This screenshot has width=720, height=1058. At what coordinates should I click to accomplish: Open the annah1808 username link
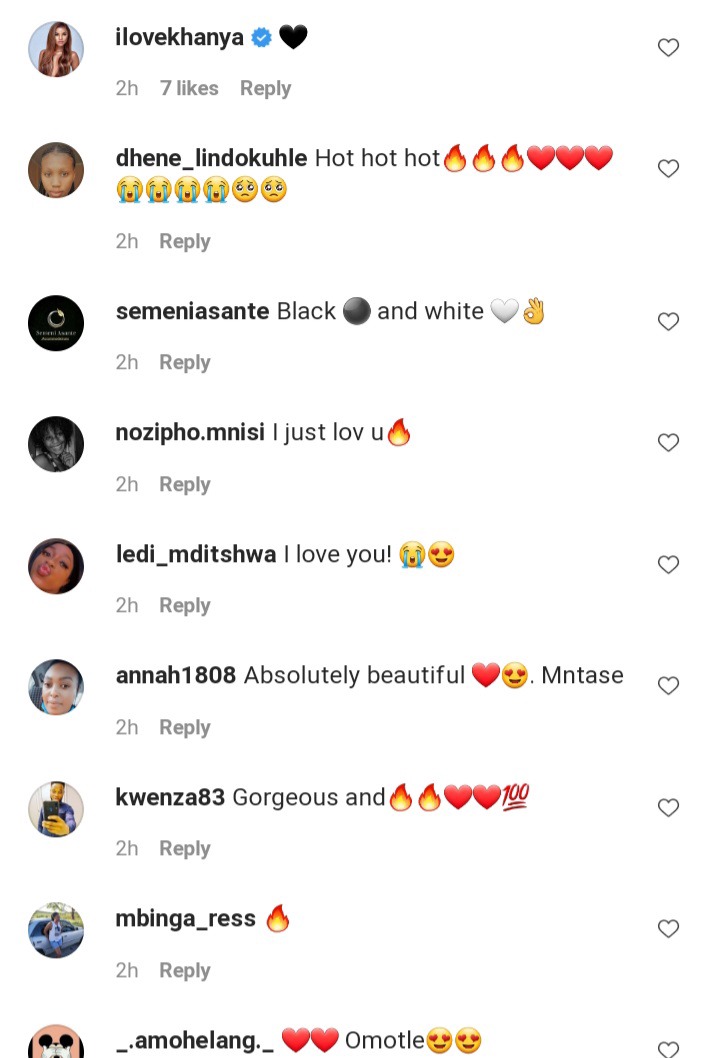point(175,675)
